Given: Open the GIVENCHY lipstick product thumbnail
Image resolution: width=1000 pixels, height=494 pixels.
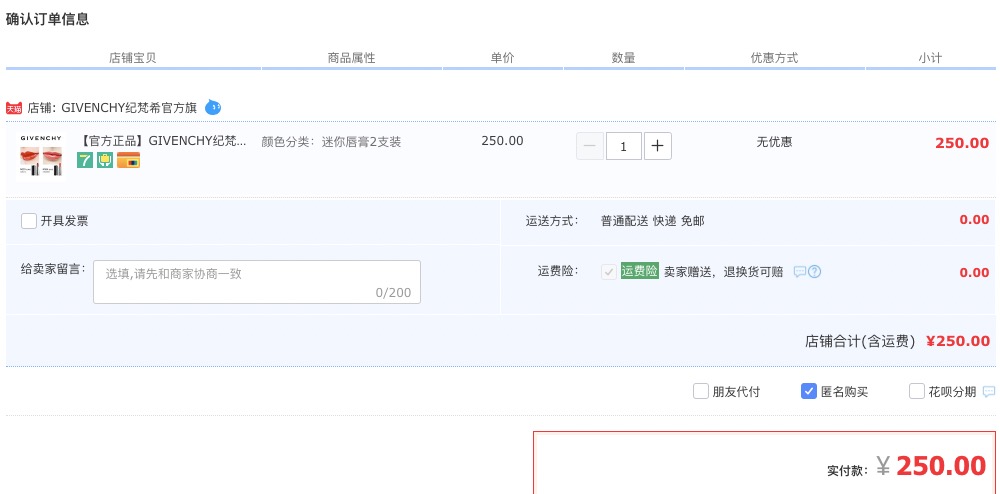Looking at the screenshot, I should (41, 156).
